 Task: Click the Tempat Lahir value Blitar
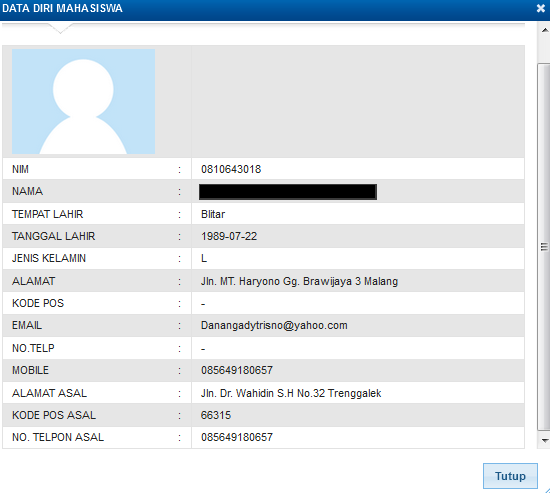tap(213, 214)
